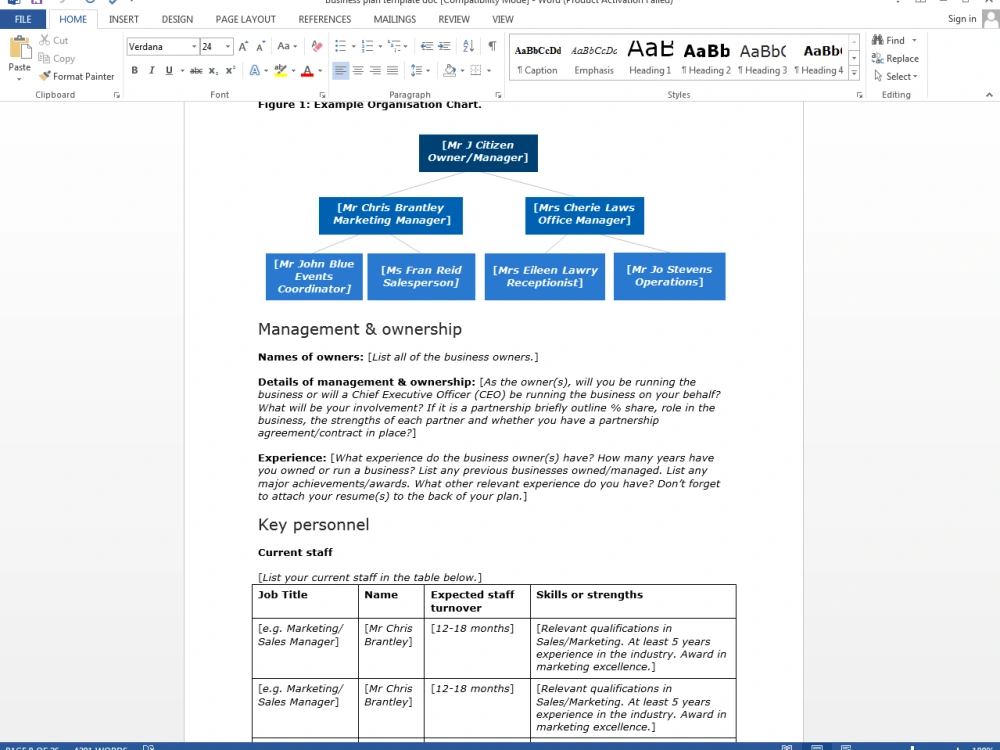The width and height of the screenshot is (1000, 750).
Task: Sort selected text alphabetically
Action: point(469,46)
